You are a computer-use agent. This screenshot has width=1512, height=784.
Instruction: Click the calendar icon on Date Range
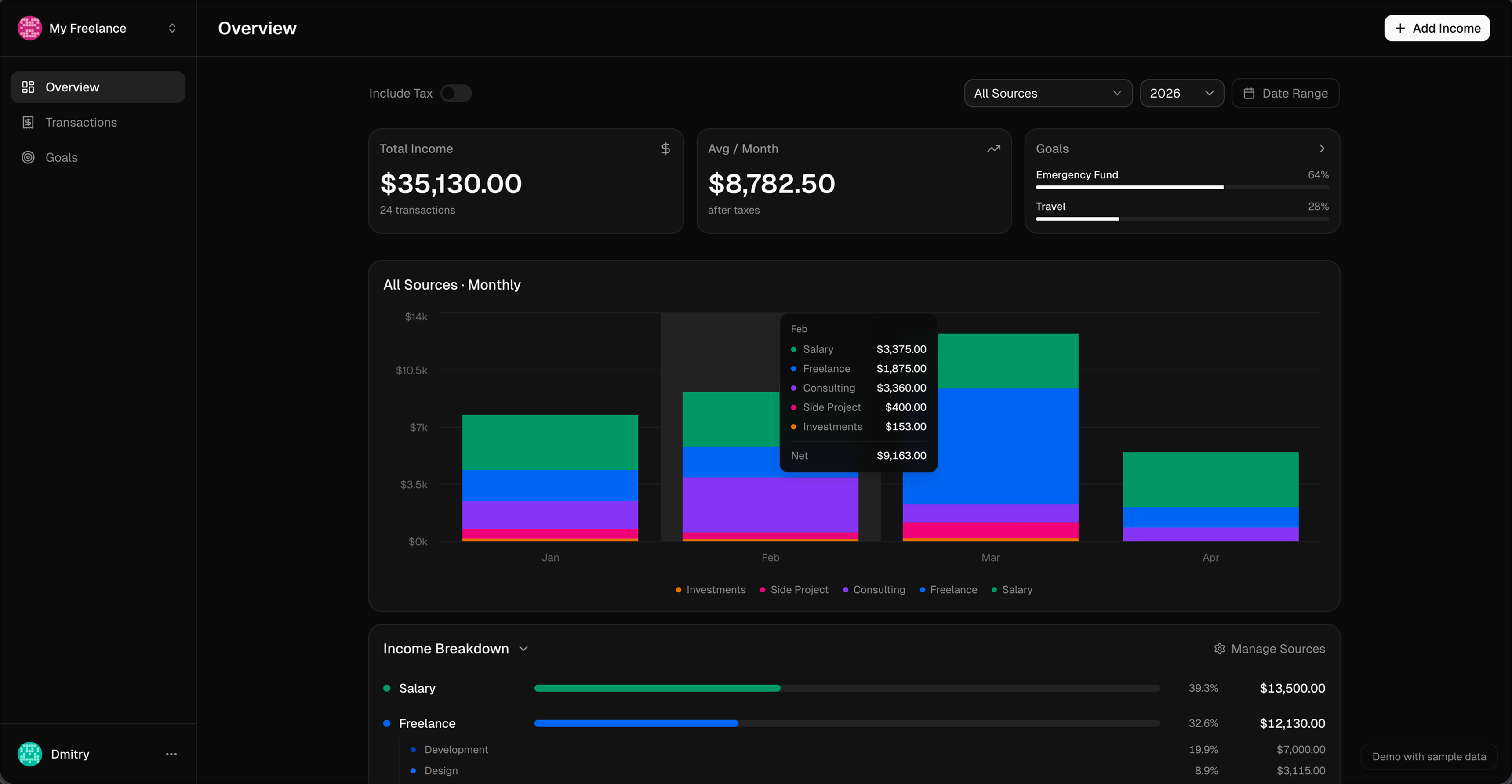(x=1249, y=93)
